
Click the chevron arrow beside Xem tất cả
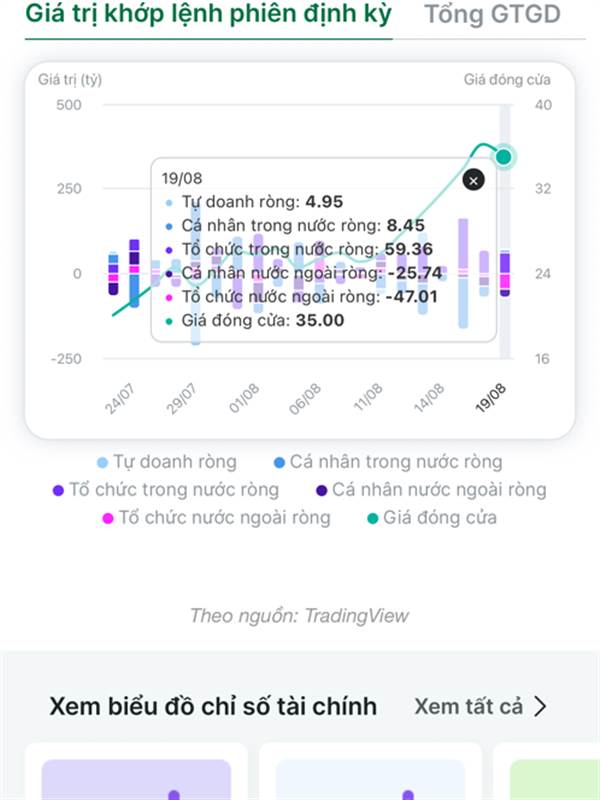point(540,707)
